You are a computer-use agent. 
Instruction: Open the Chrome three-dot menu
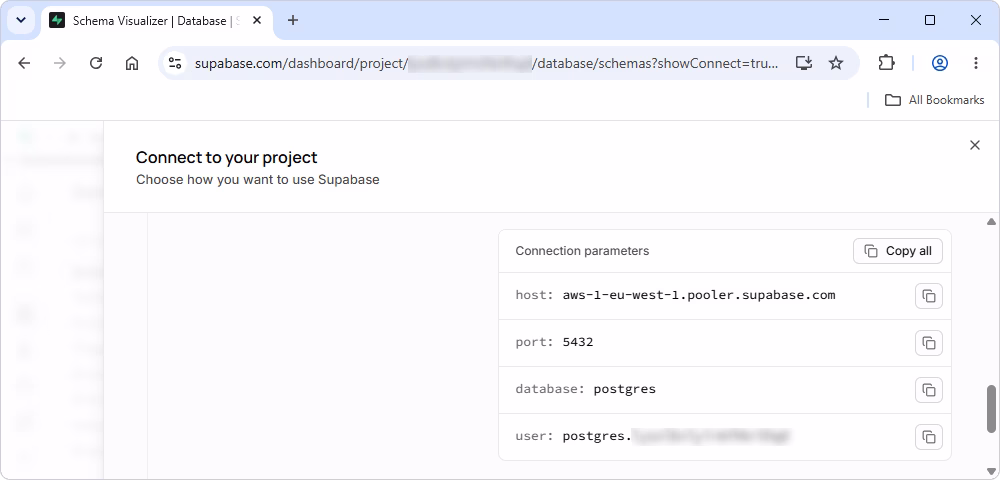point(976,63)
